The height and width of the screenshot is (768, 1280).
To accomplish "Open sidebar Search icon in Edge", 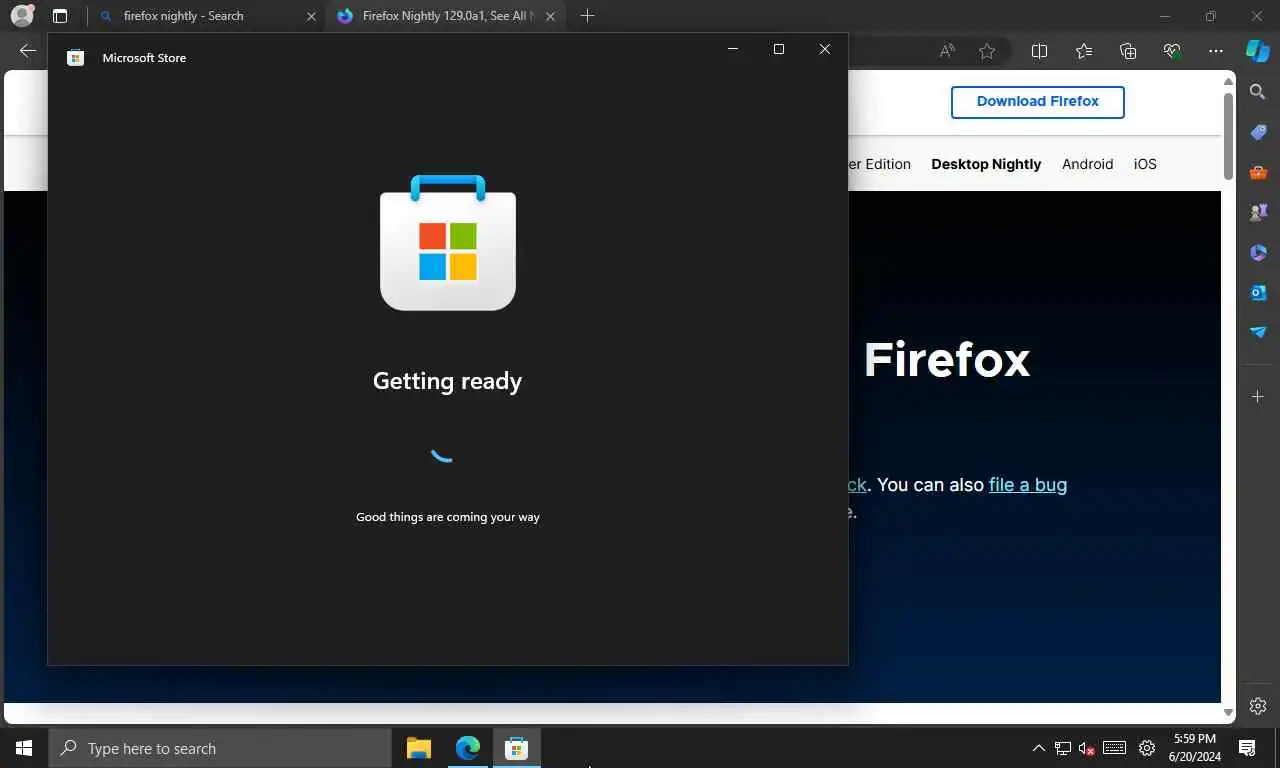I will point(1258,92).
